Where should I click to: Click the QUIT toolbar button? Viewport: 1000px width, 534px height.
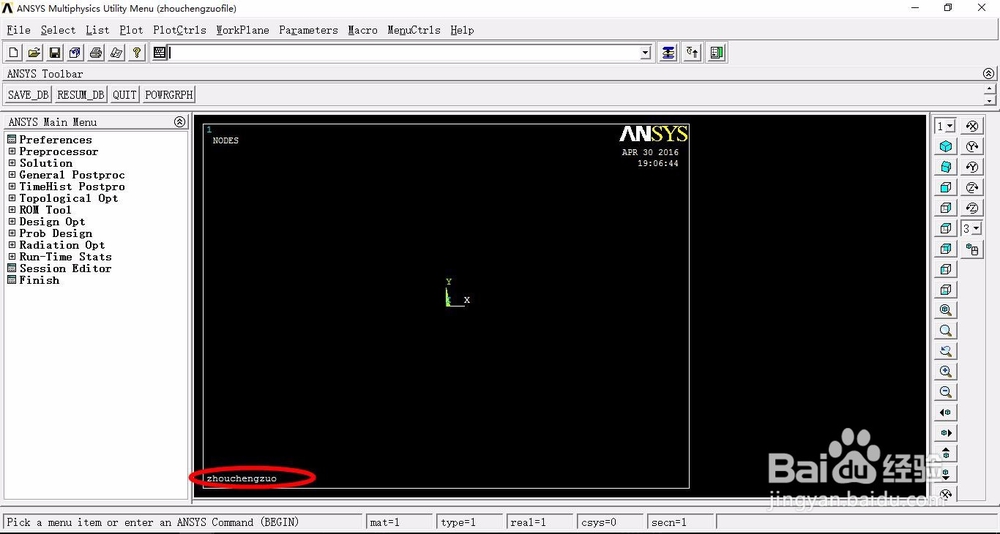(124, 94)
